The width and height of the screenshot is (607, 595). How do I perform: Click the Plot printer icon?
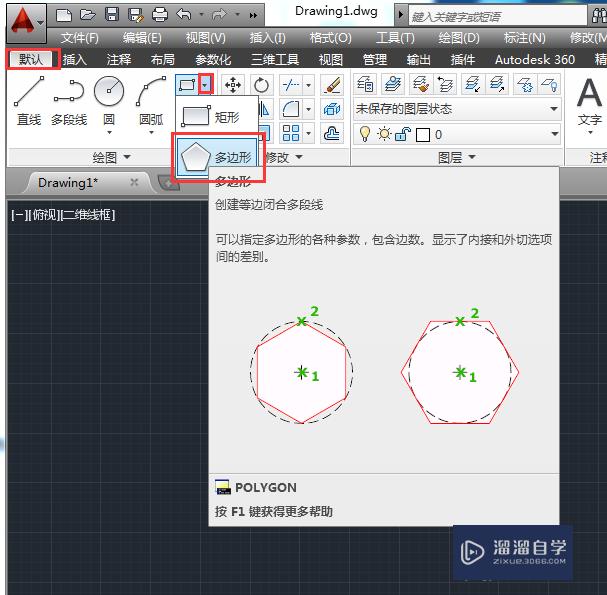(160, 15)
